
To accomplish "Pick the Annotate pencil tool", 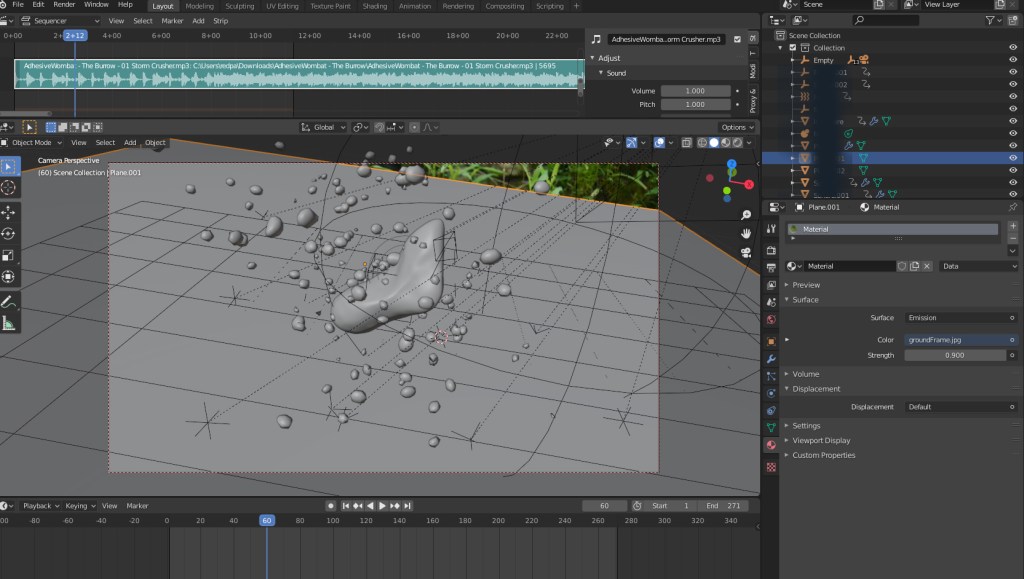I will 9,301.
